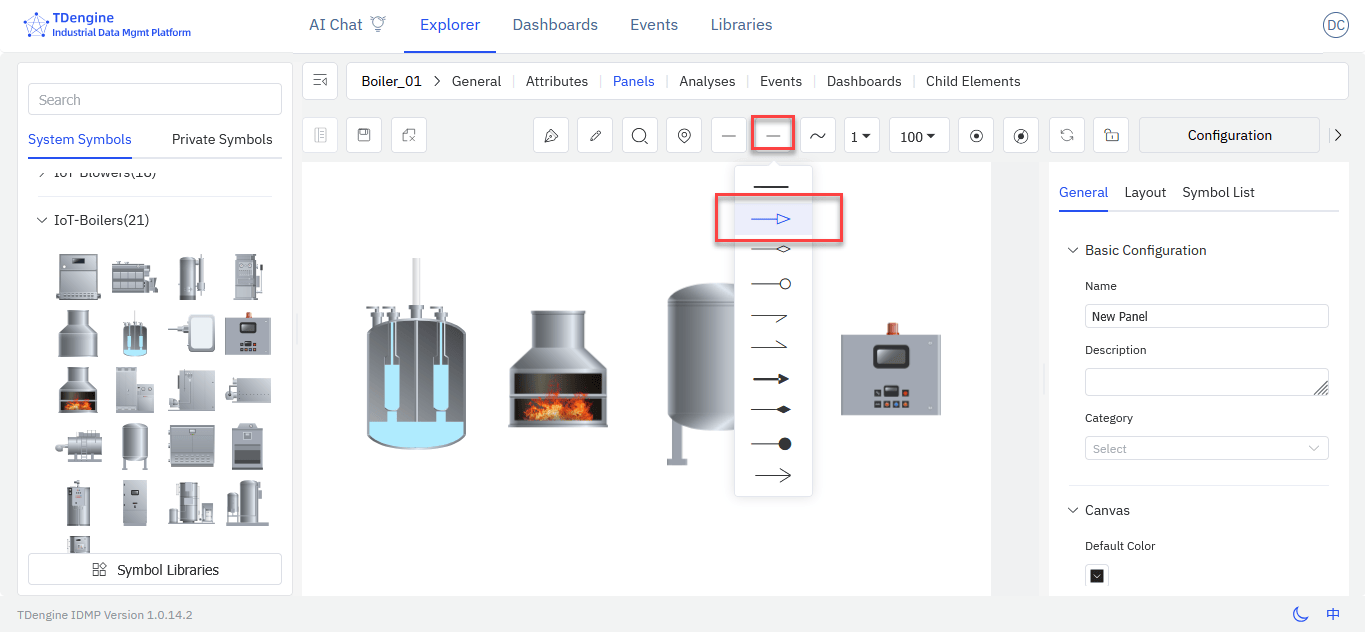Click the location pin icon
This screenshot has width=1365, height=632.
pyautogui.click(x=684, y=136)
